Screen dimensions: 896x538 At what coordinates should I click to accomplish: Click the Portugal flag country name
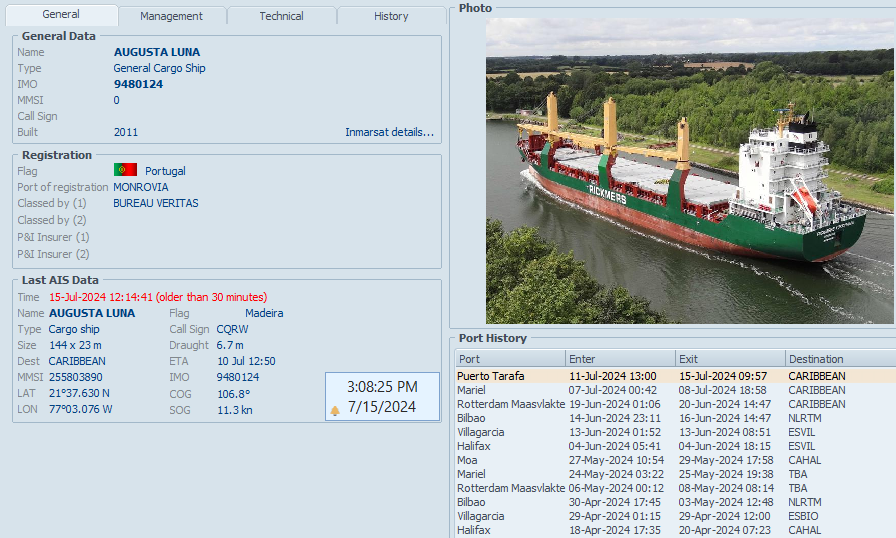(165, 171)
